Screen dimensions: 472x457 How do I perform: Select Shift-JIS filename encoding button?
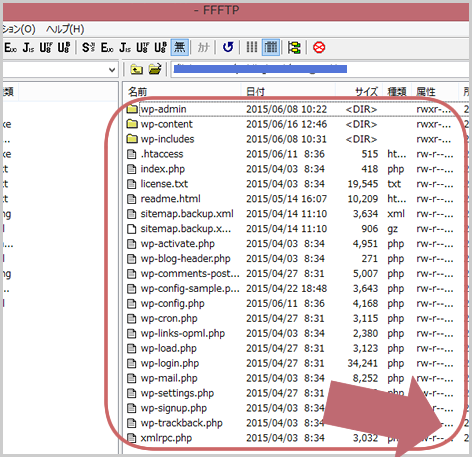pos(88,48)
